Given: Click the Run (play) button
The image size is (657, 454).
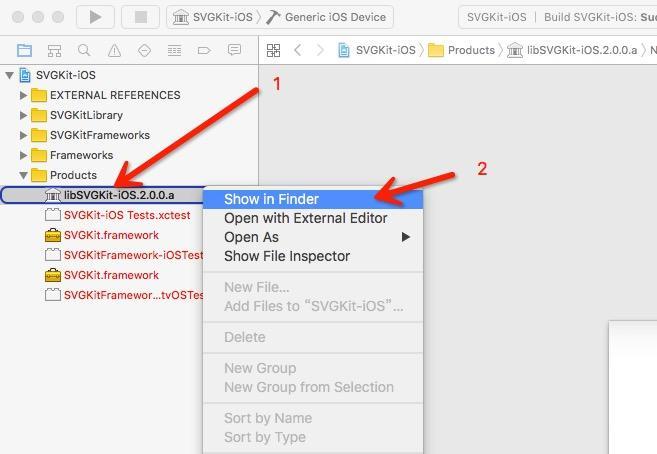Looking at the screenshot, I should (95, 17).
